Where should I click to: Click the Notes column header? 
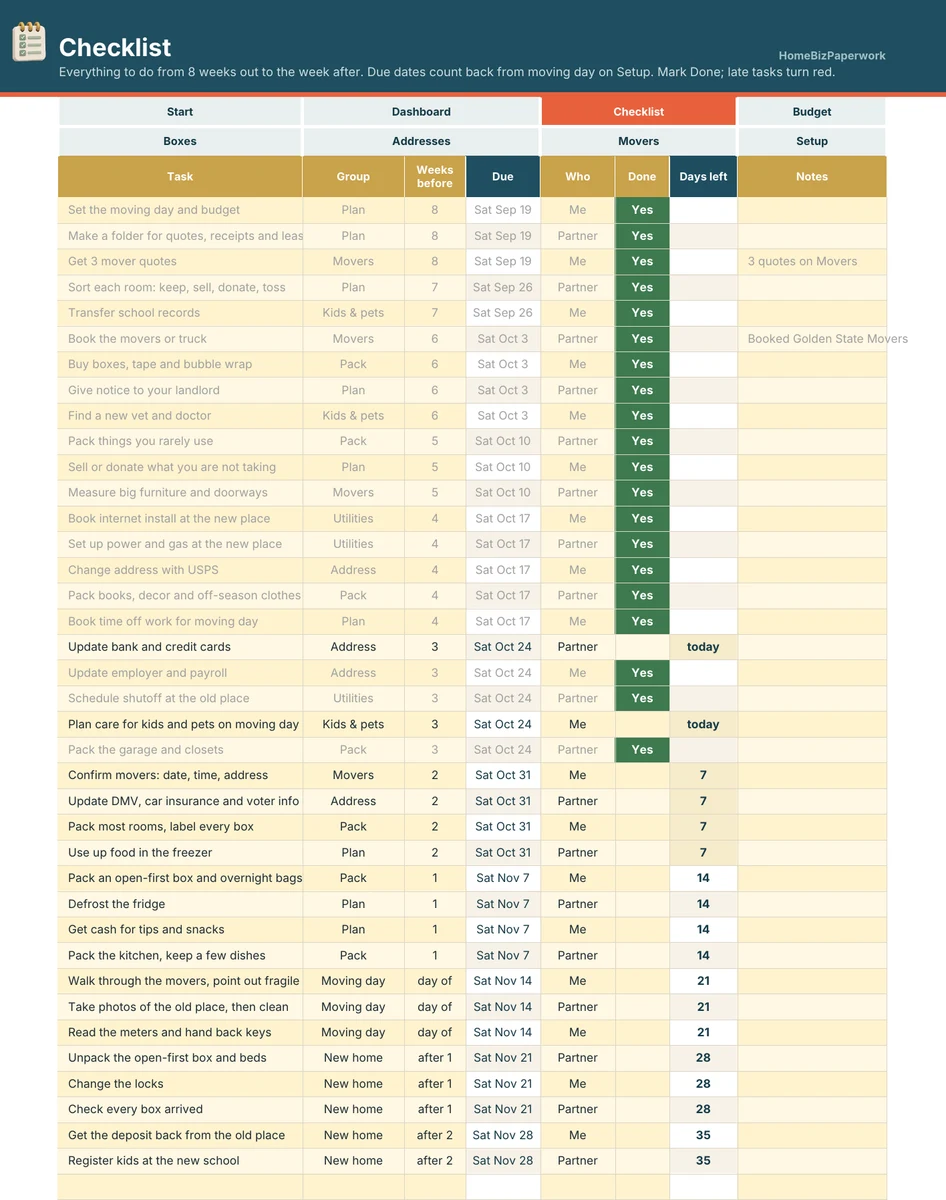(812, 176)
